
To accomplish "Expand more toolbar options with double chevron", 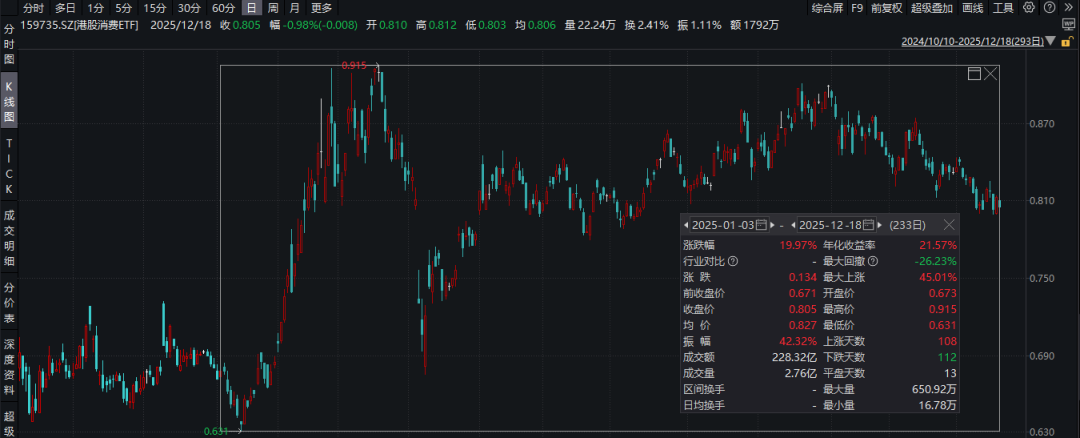I will 1067,7.
